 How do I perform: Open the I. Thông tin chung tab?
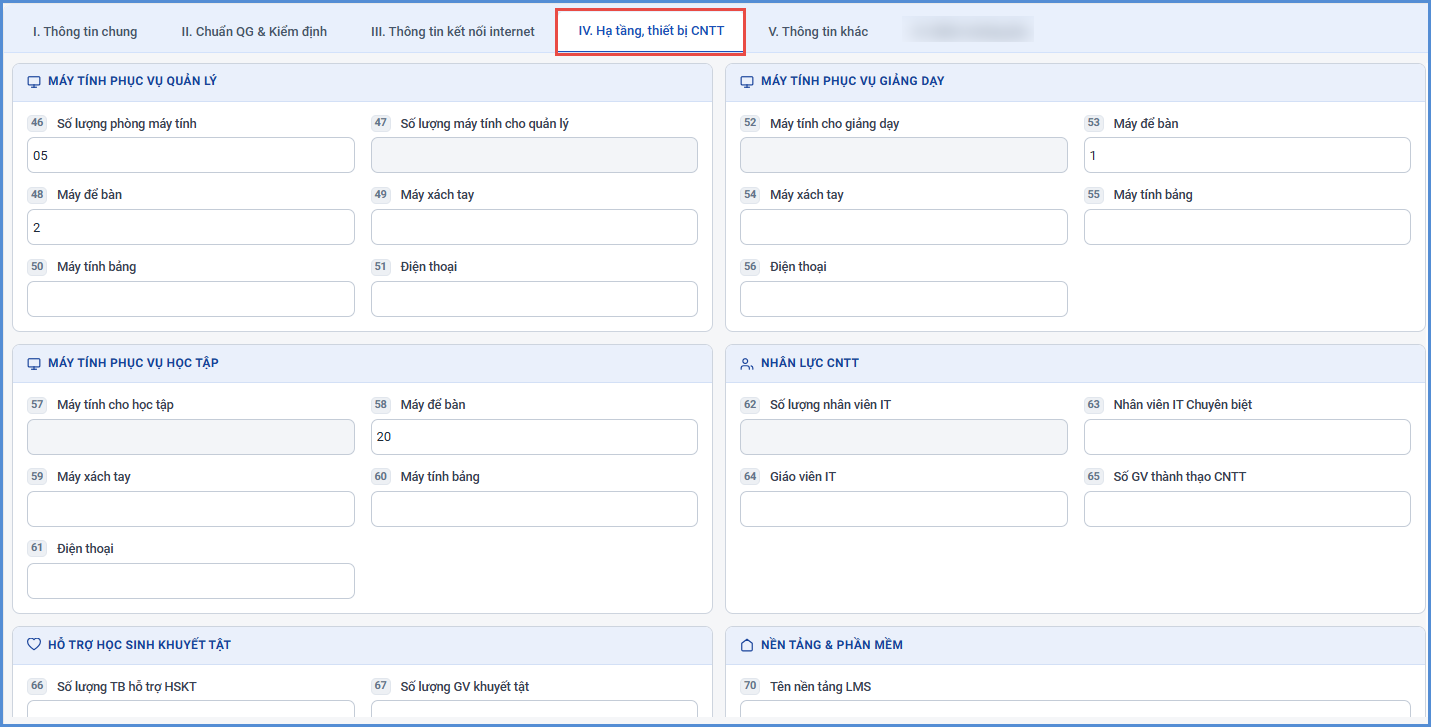click(85, 31)
